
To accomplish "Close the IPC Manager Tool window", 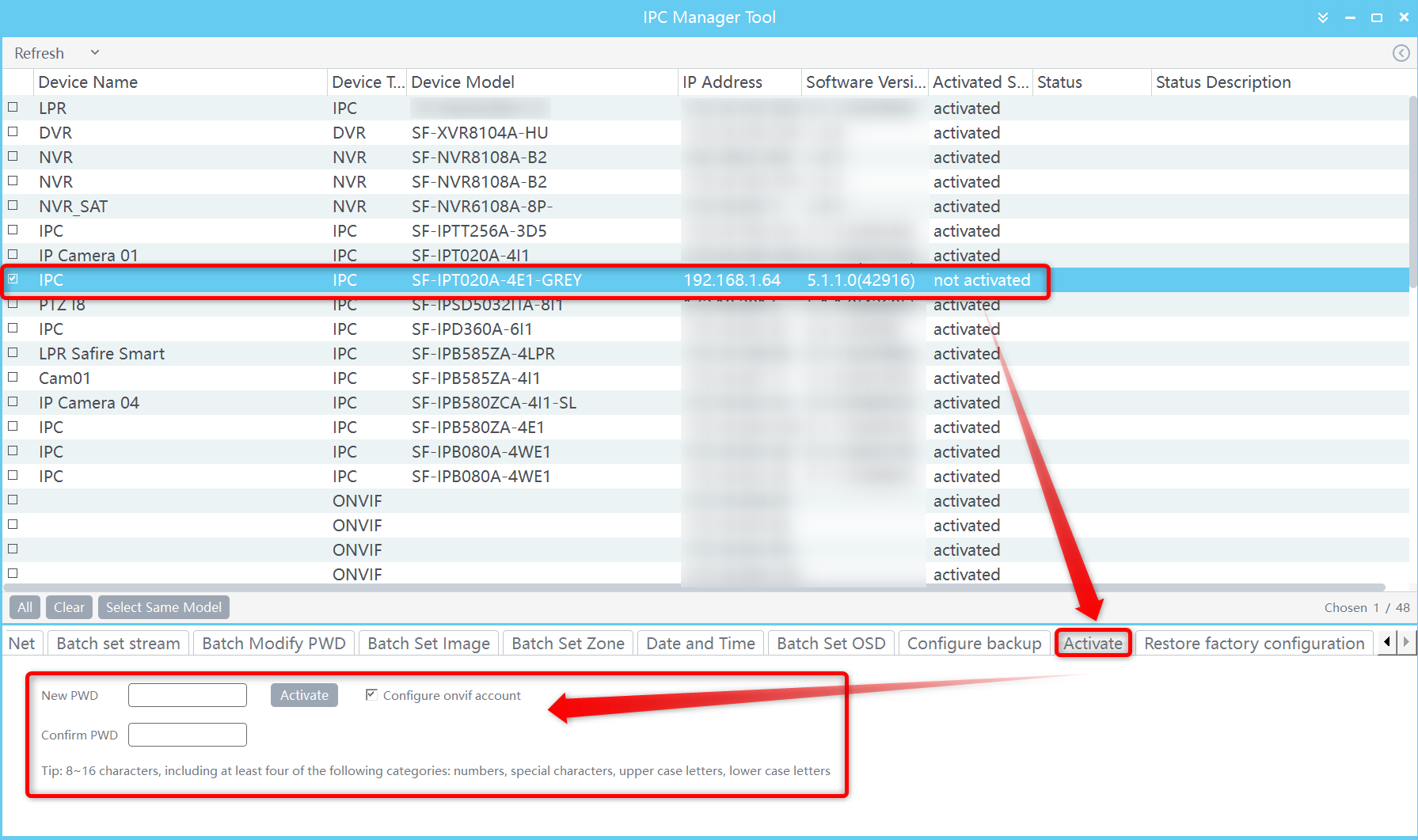I will tap(1404, 17).
